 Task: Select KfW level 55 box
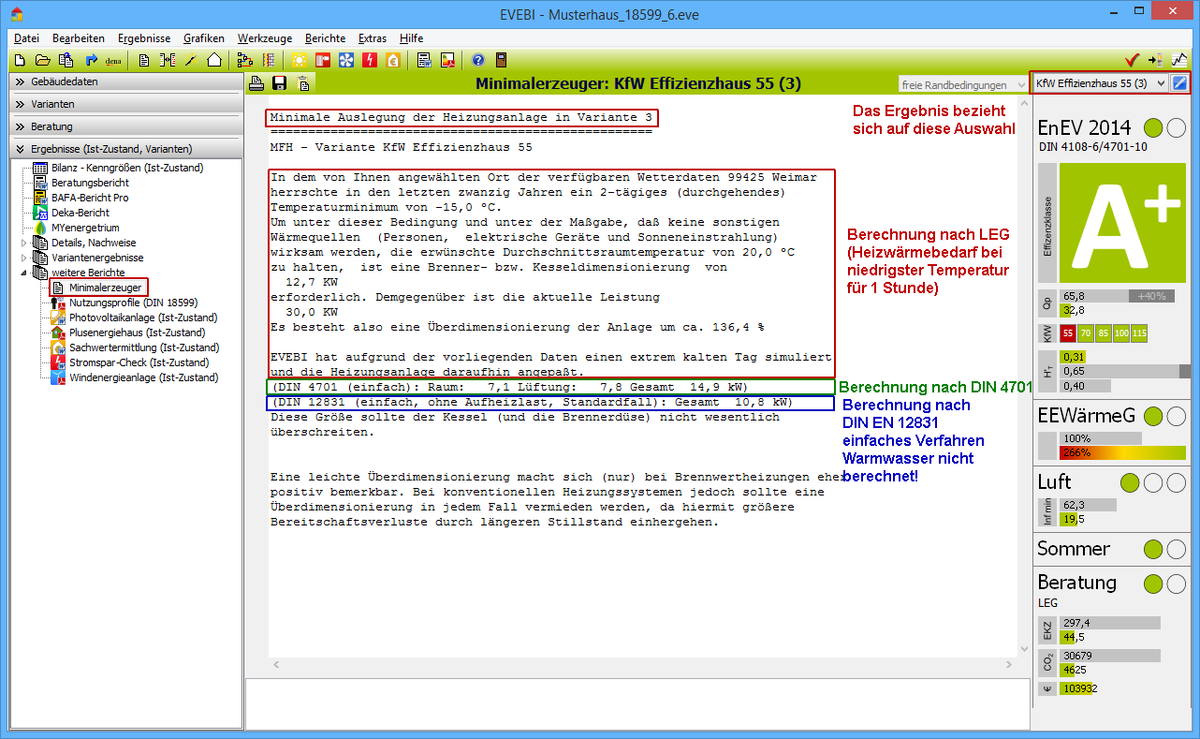click(x=1068, y=333)
